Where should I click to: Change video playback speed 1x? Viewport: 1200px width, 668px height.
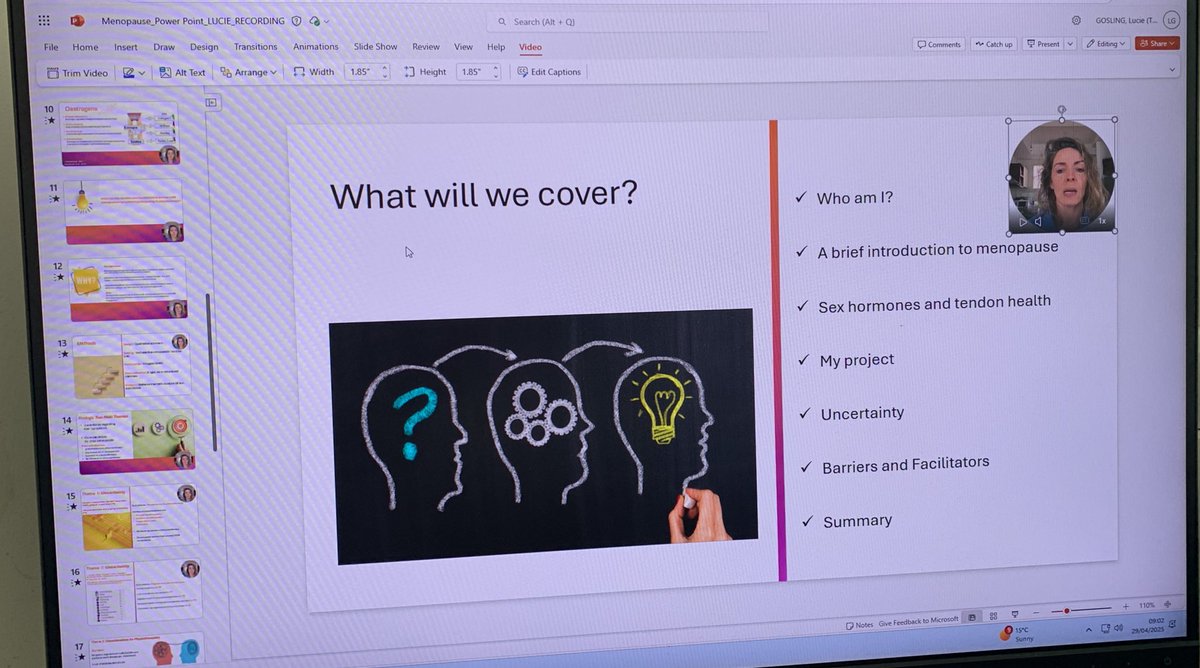tap(1102, 221)
